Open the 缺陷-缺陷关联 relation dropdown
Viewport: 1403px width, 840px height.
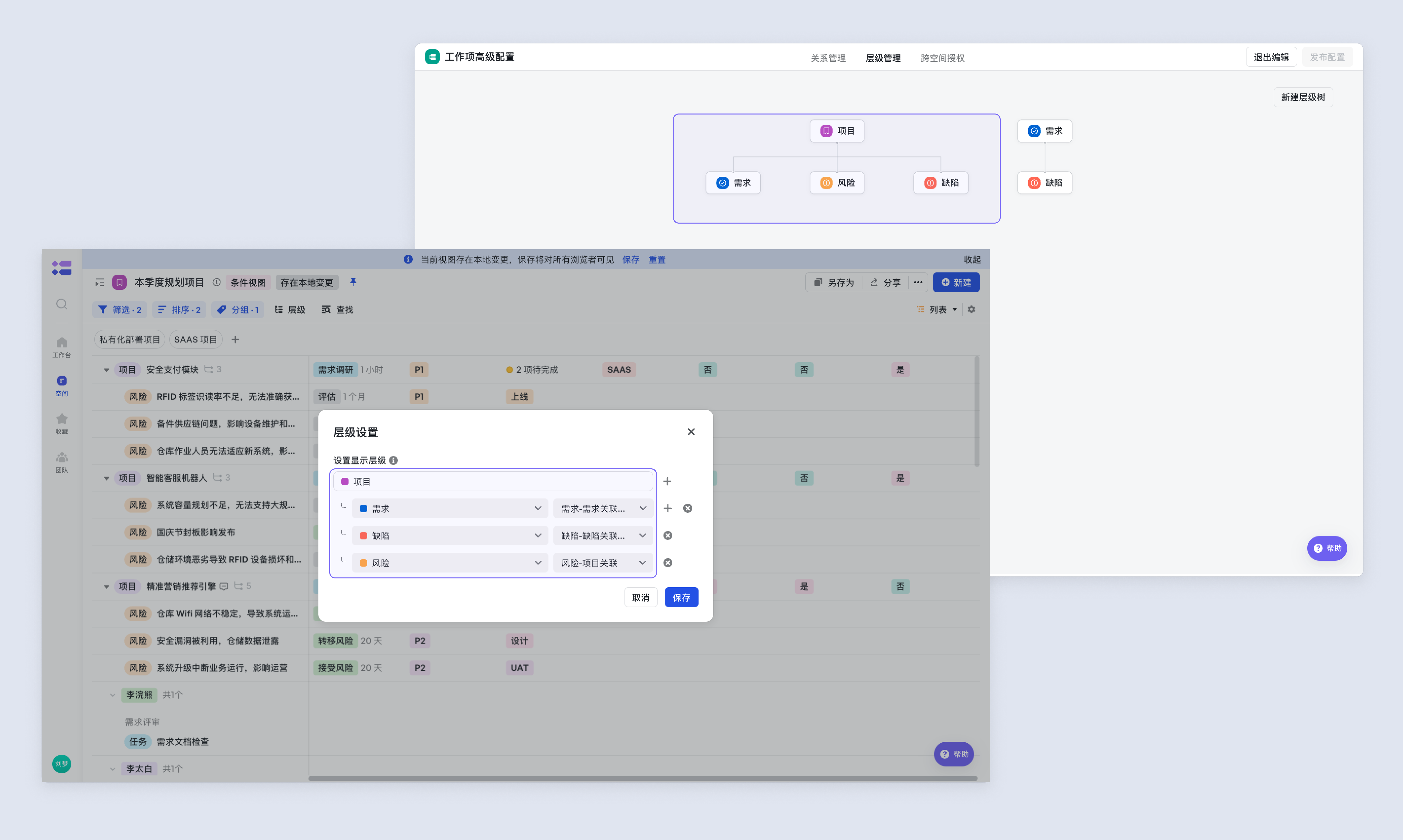[x=603, y=535]
